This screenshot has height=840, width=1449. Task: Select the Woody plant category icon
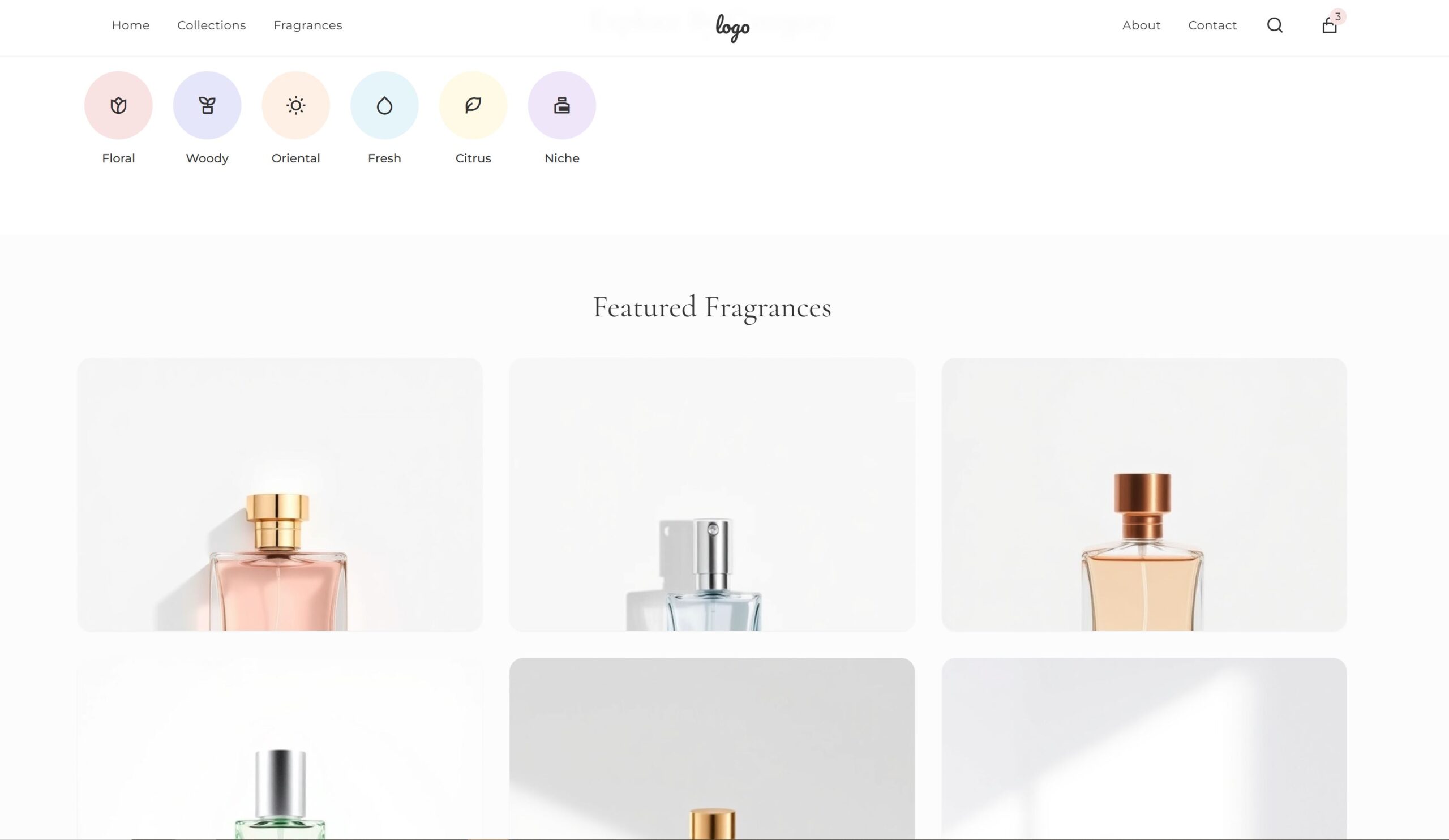[207, 105]
